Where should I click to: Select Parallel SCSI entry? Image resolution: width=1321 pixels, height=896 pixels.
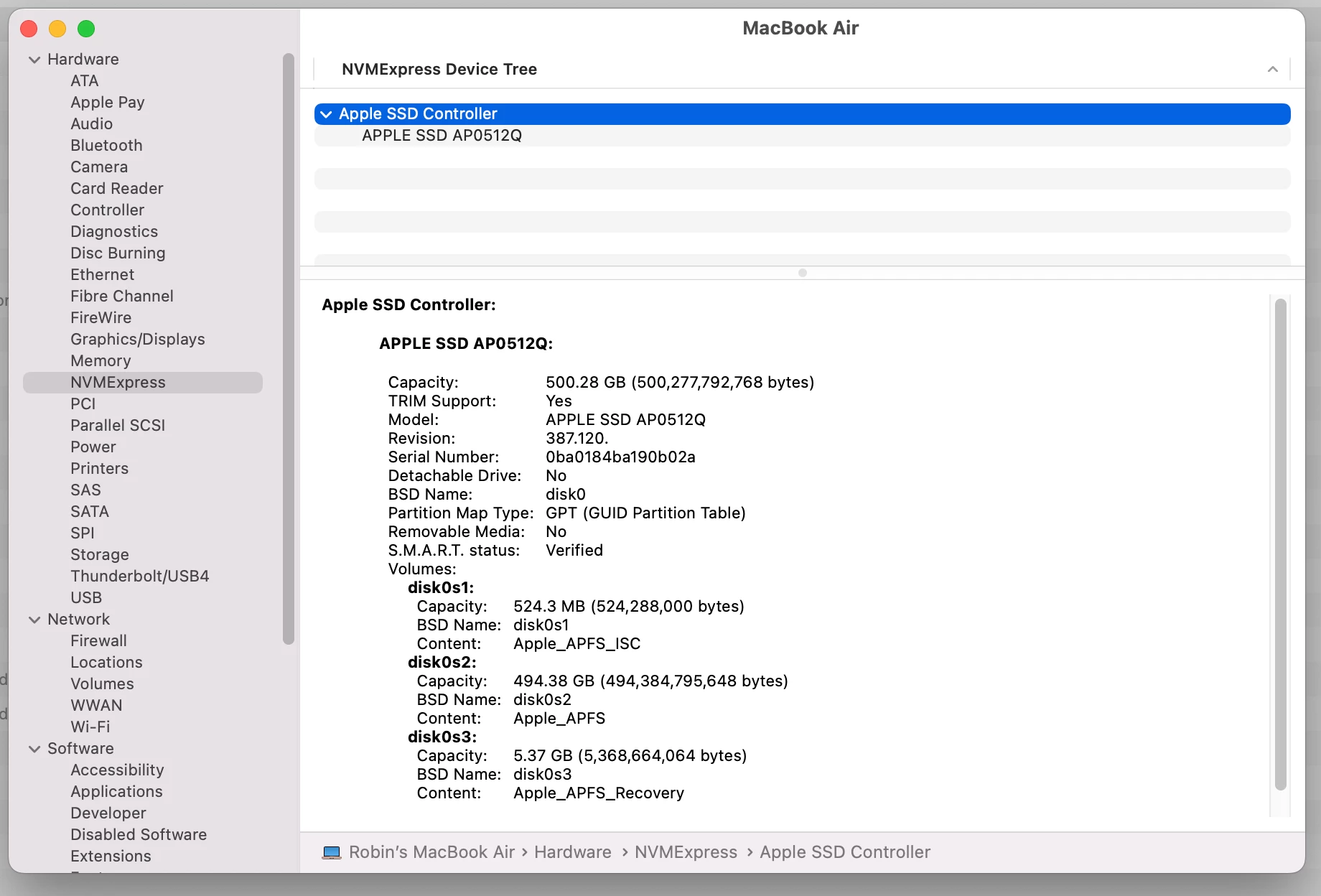pyautogui.click(x=118, y=426)
